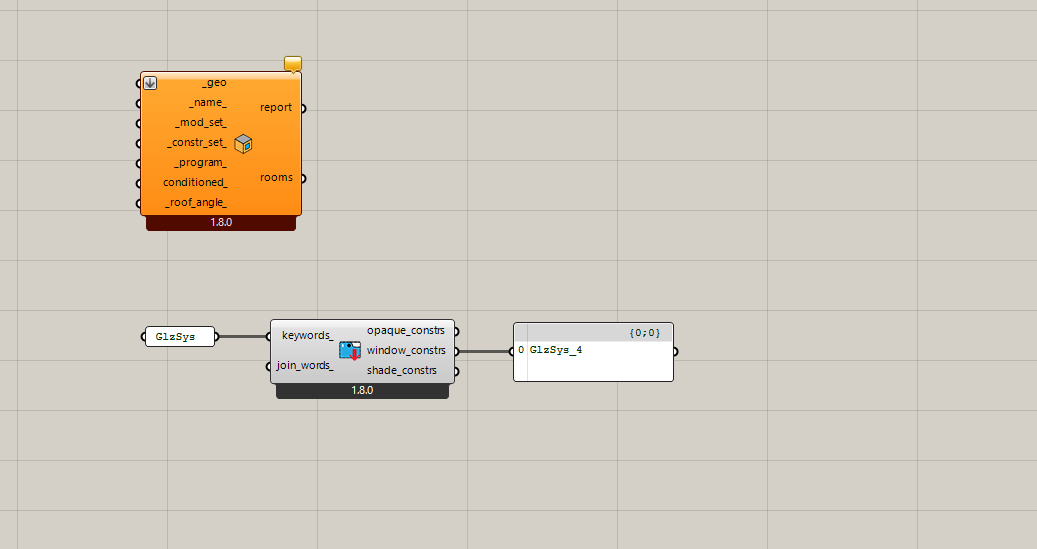Click the wire from window_constrs to result panel
Viewport: 1037px width, 549px height.
pos(484,351)
